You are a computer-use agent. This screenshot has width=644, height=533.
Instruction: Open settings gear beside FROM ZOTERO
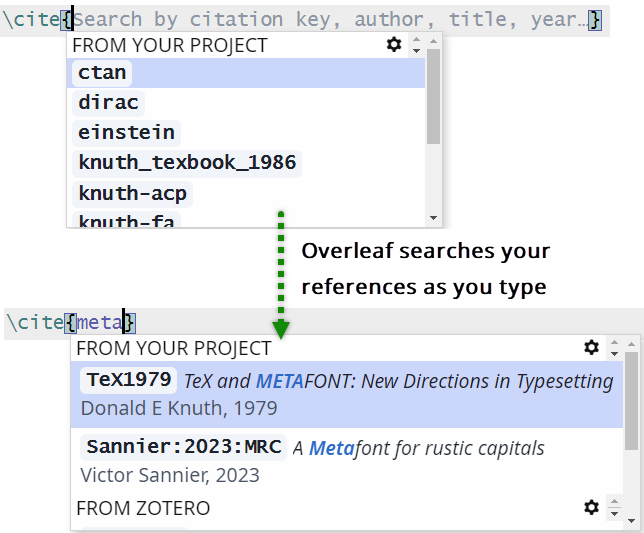coord(591,508)
